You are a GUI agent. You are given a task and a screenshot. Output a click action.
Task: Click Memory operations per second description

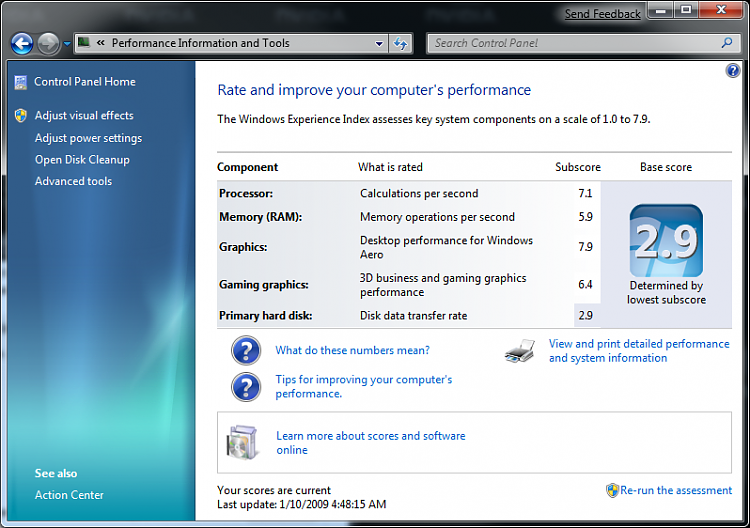pos(437,217)
